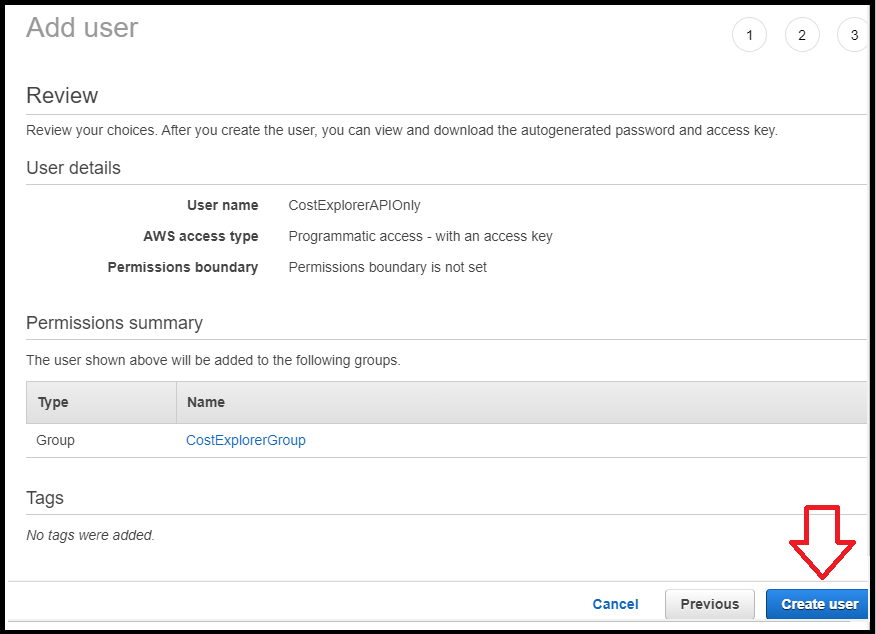Jump to step 2 indicator circle
The width and height of the screenshot is (876, 634).
(802, 36)
